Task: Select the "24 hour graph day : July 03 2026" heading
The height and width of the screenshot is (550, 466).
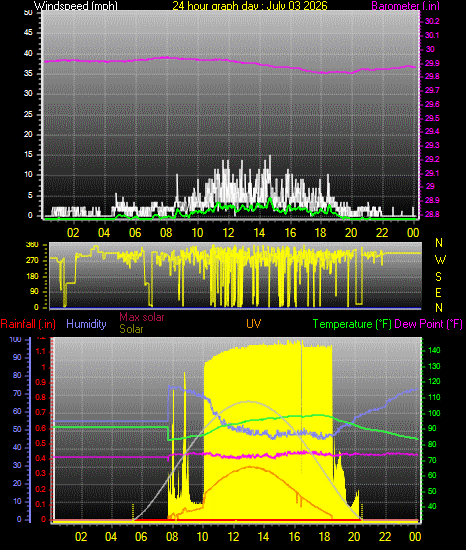Action: click(250, 5)
